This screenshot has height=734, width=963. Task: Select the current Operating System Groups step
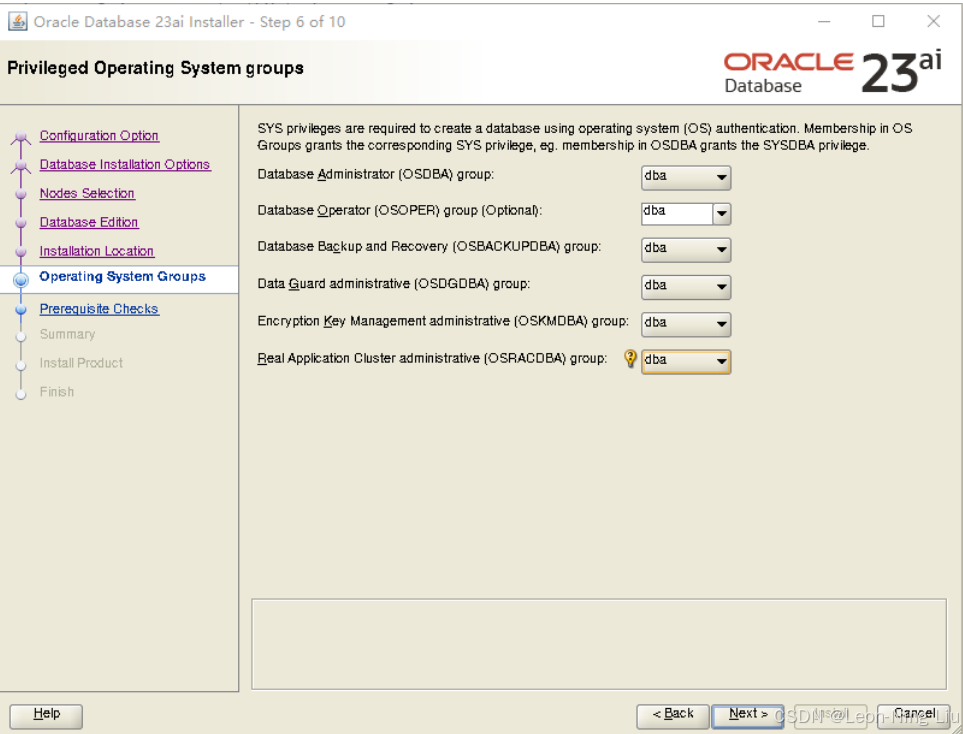click(x=122, y=277)
